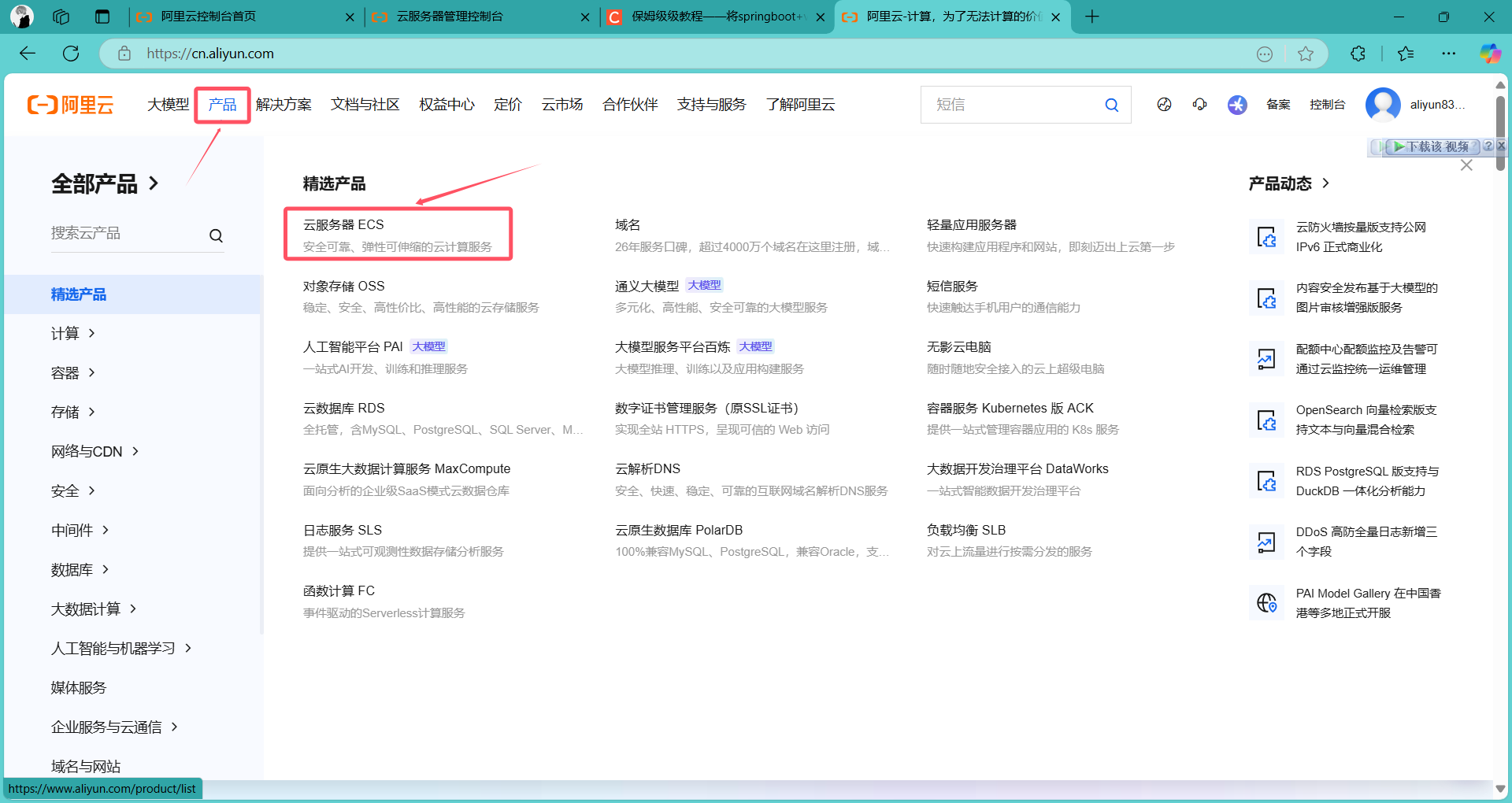Click icon beside 云防火墙按量版支持公网 news
Image resolution: width=1512 pixels, height=803 pixels.
tap(1266, 237)
